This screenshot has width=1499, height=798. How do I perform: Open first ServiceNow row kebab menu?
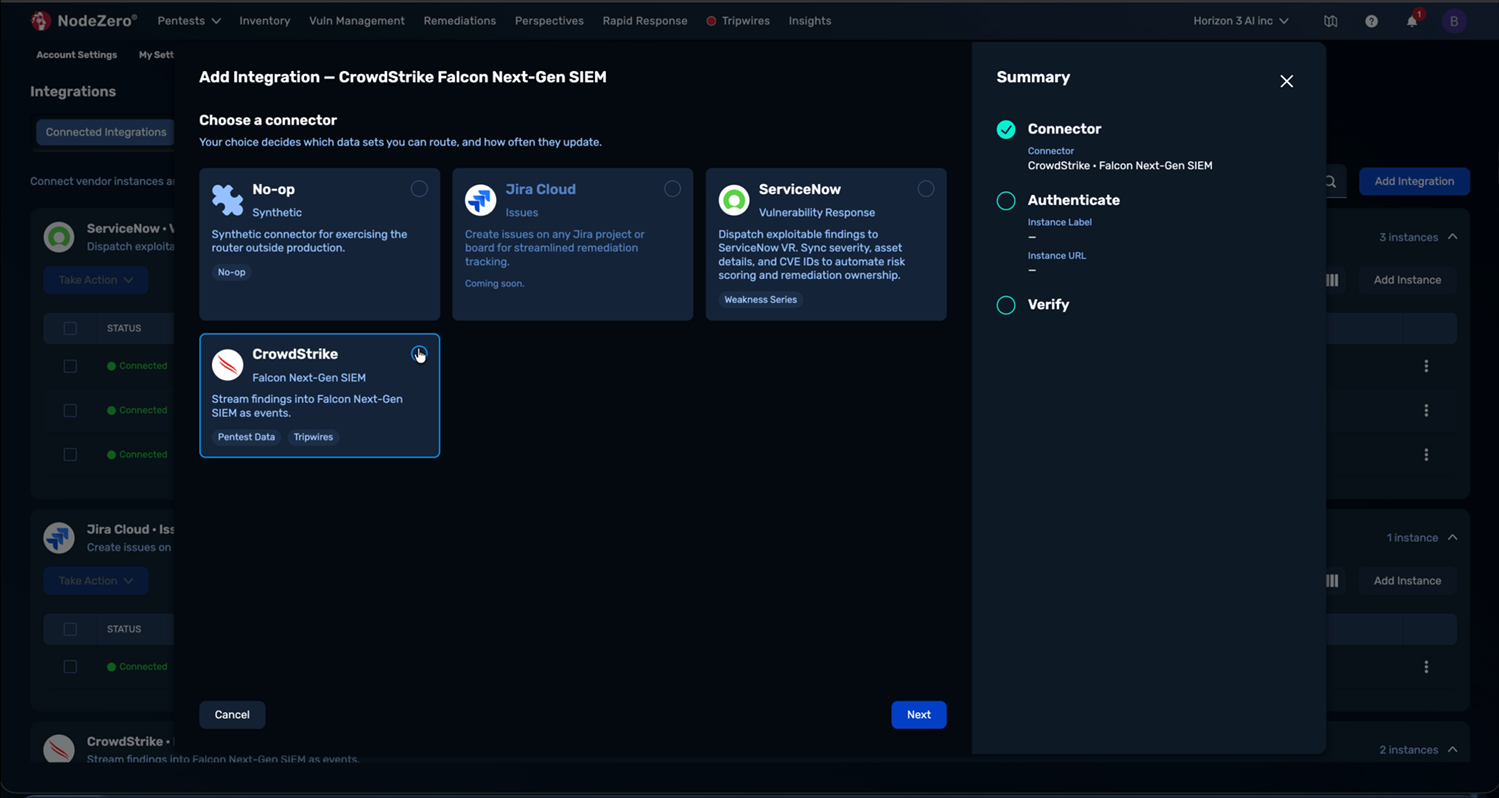(x=1426, y=366)
